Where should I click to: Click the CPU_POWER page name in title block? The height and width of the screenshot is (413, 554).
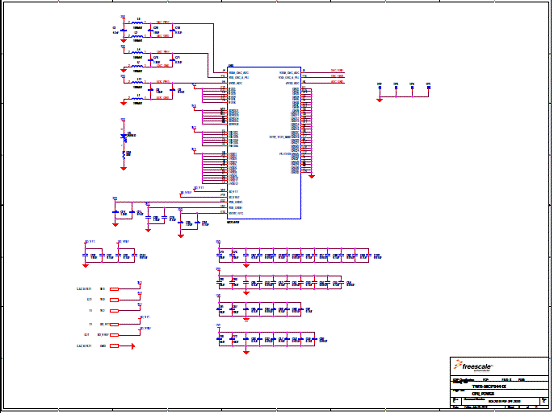coord(483,393)
